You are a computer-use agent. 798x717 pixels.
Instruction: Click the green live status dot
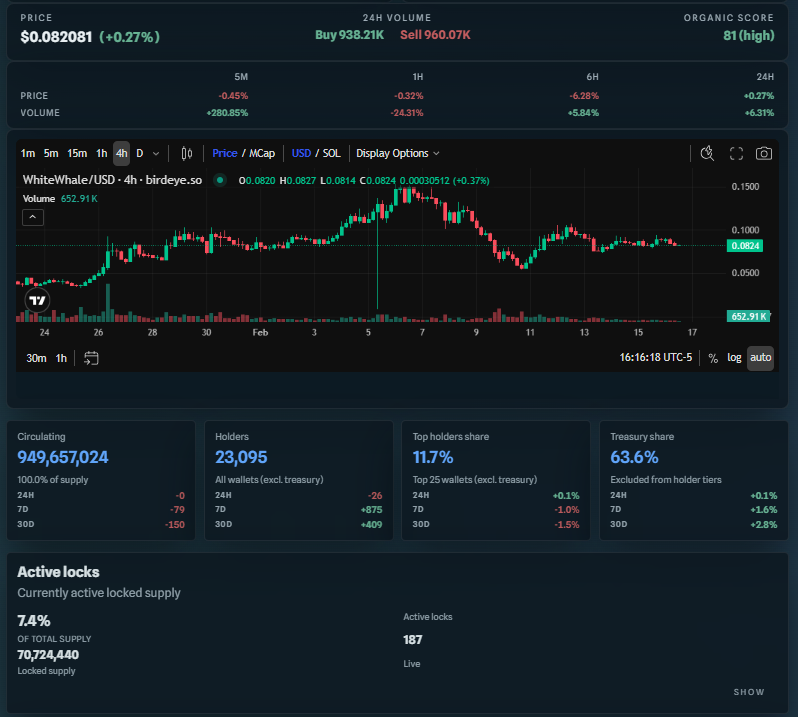220,180
